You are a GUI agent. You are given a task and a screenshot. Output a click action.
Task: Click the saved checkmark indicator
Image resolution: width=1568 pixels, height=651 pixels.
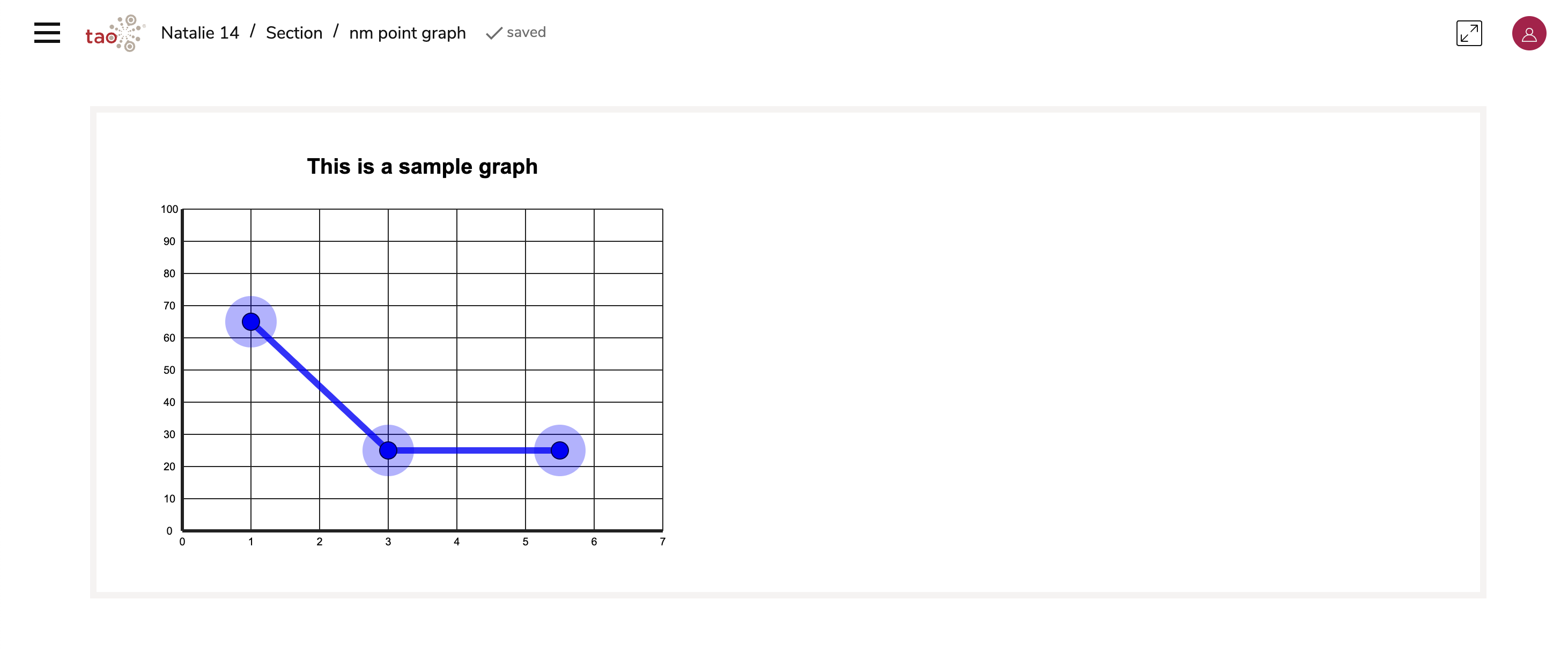[x=493, y=32]
